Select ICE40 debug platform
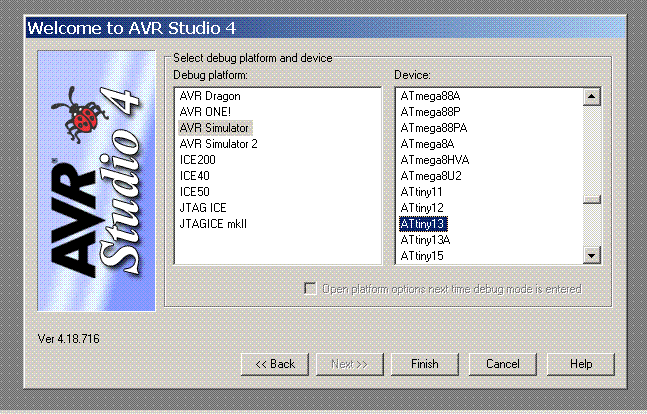The height and width of the screenshot is (414, 647). click(x=195, y=176)
